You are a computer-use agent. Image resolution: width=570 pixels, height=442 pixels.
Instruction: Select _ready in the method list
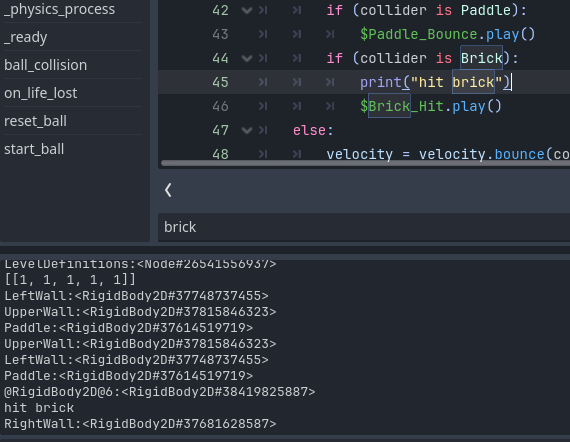25,37
